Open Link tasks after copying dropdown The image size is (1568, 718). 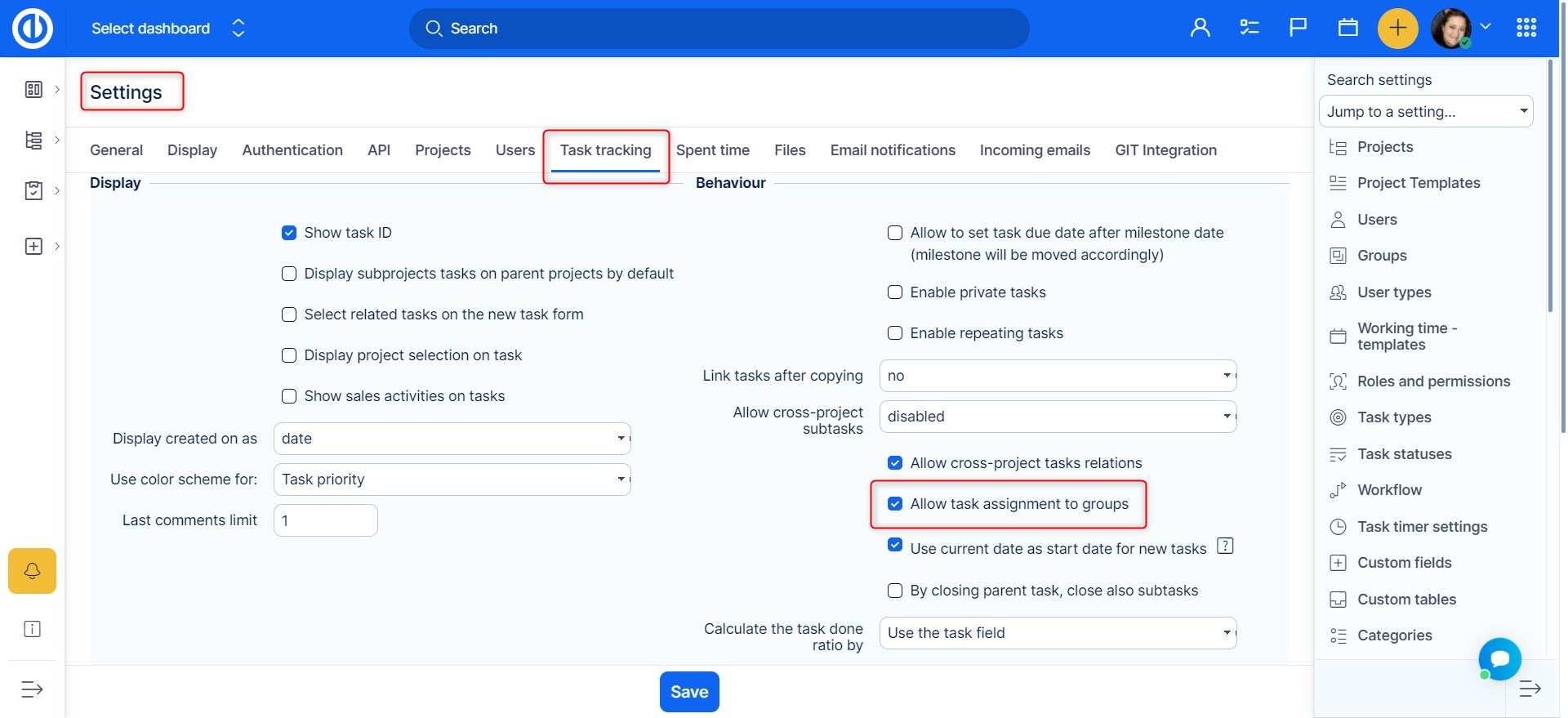pyautogui.click(x=1058, y=376)
